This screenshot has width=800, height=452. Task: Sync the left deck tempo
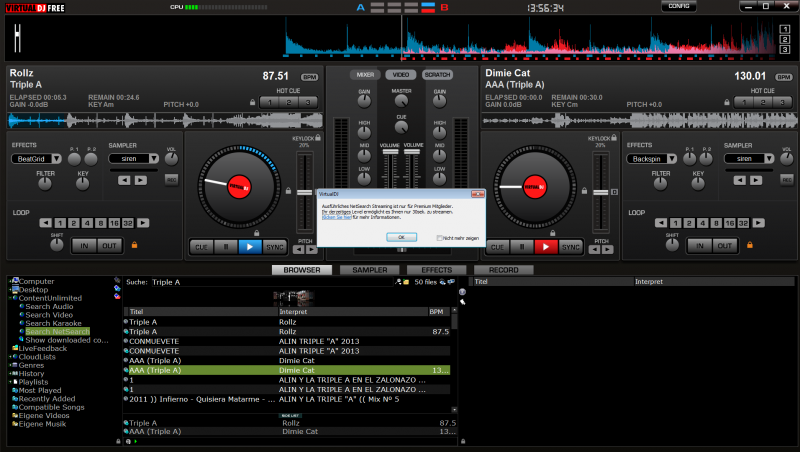click(x=274, y=247)
